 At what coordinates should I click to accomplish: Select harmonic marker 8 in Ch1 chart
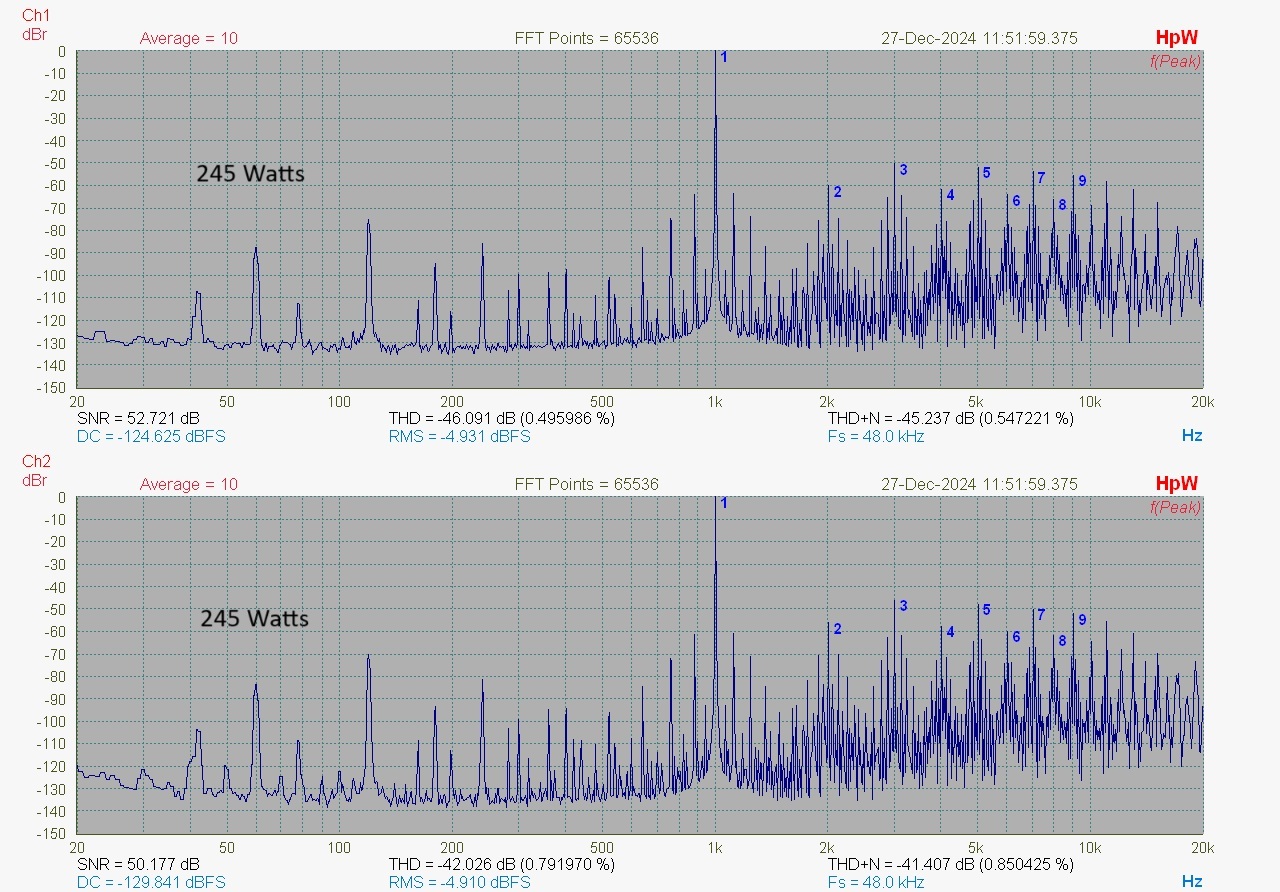[x=1062, y=205]
